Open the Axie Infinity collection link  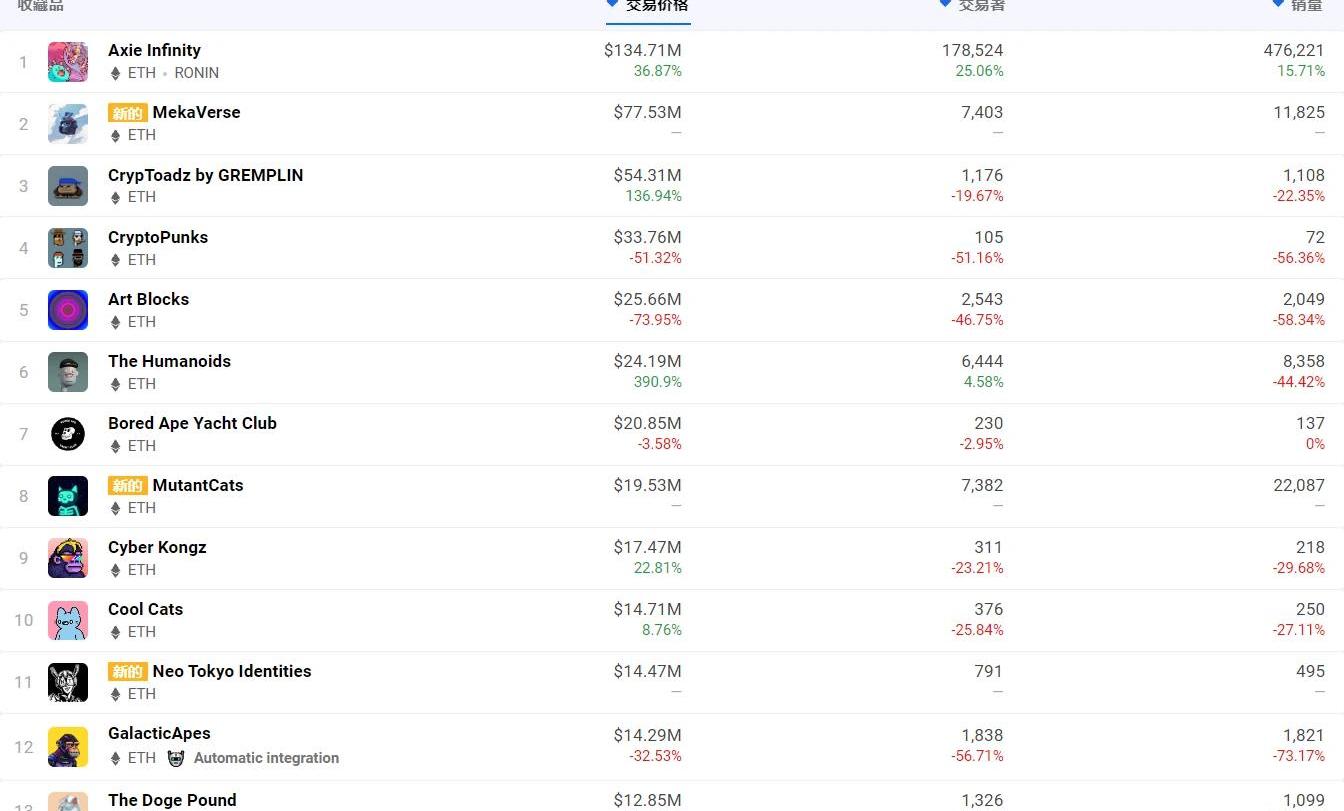[x=154, y=50]
